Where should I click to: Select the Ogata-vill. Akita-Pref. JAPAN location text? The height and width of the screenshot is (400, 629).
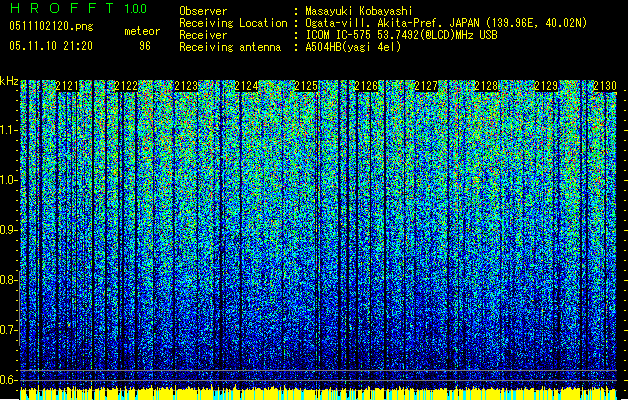pyautogui.click(x=446, y=23)
